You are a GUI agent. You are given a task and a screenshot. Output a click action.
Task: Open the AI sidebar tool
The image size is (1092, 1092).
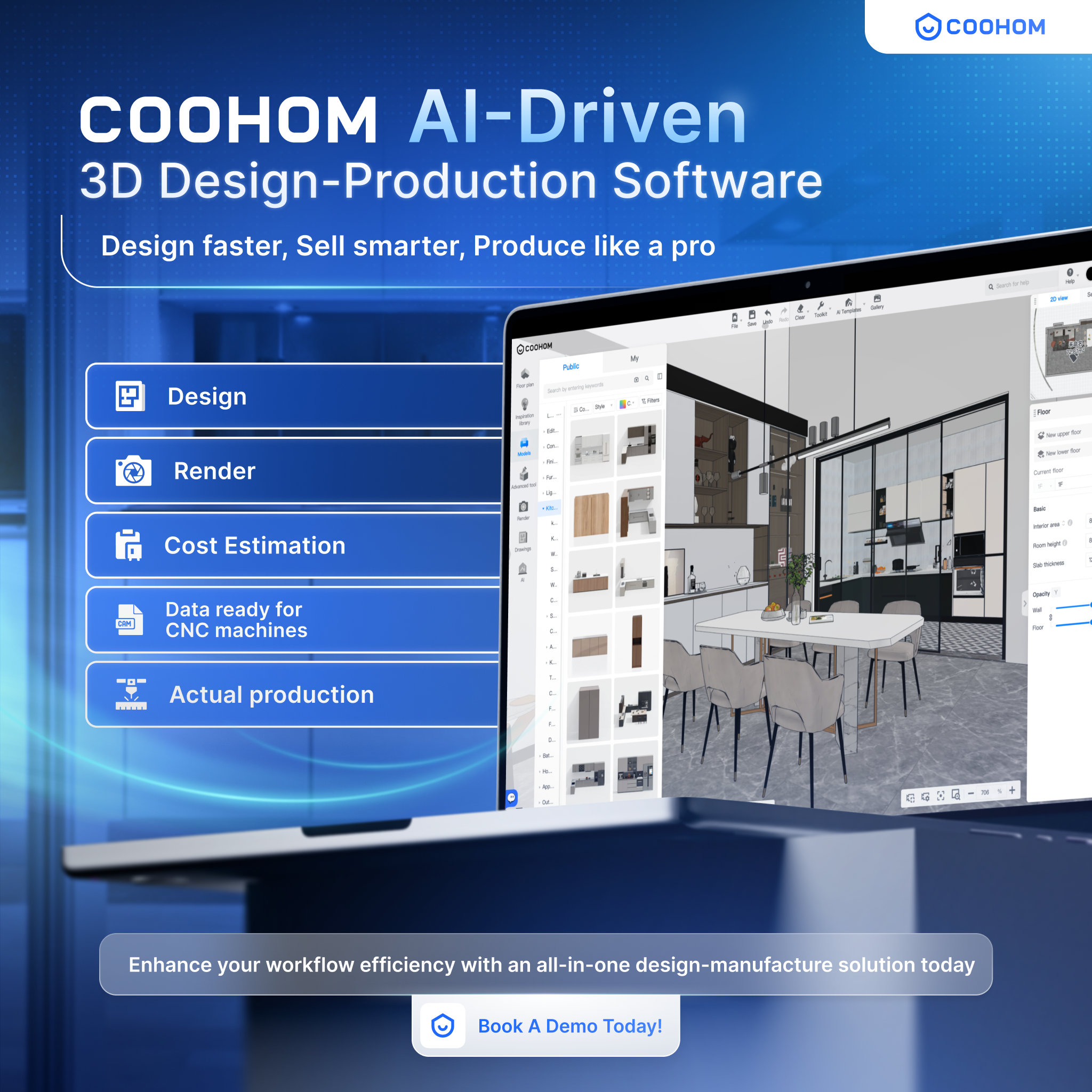[523, 572]
